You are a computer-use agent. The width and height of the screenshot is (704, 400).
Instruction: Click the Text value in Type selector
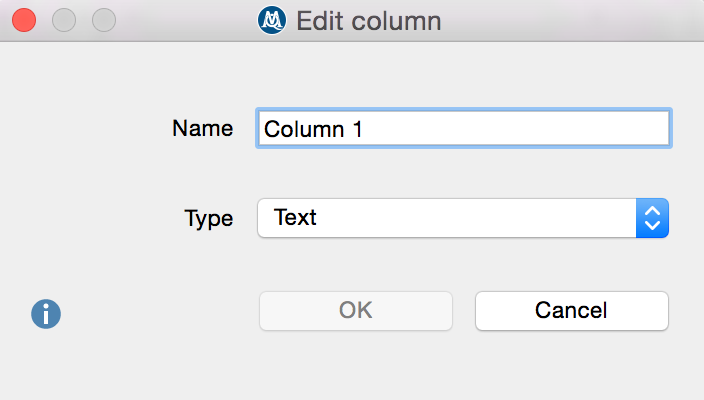pyautogui.click(x=295, y=217)
